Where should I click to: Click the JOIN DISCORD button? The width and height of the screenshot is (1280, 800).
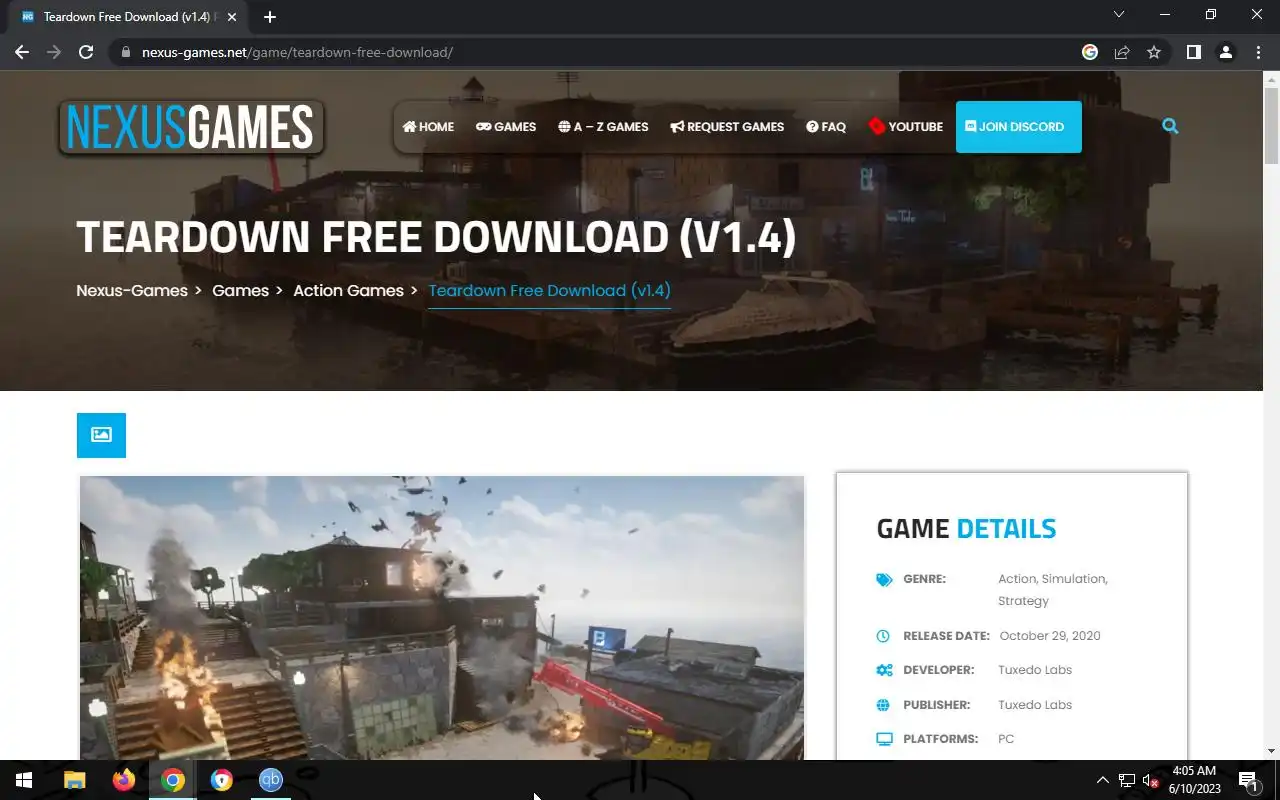click(x=1019, y=127)
